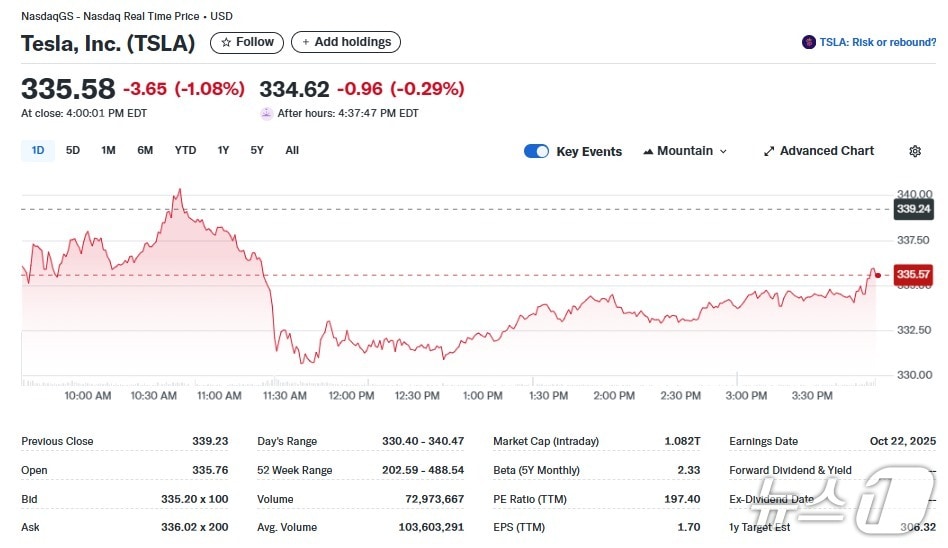The image size is (948, 548).
Task: Click the purple TSLA news badge icon
Action: (808, 42)
